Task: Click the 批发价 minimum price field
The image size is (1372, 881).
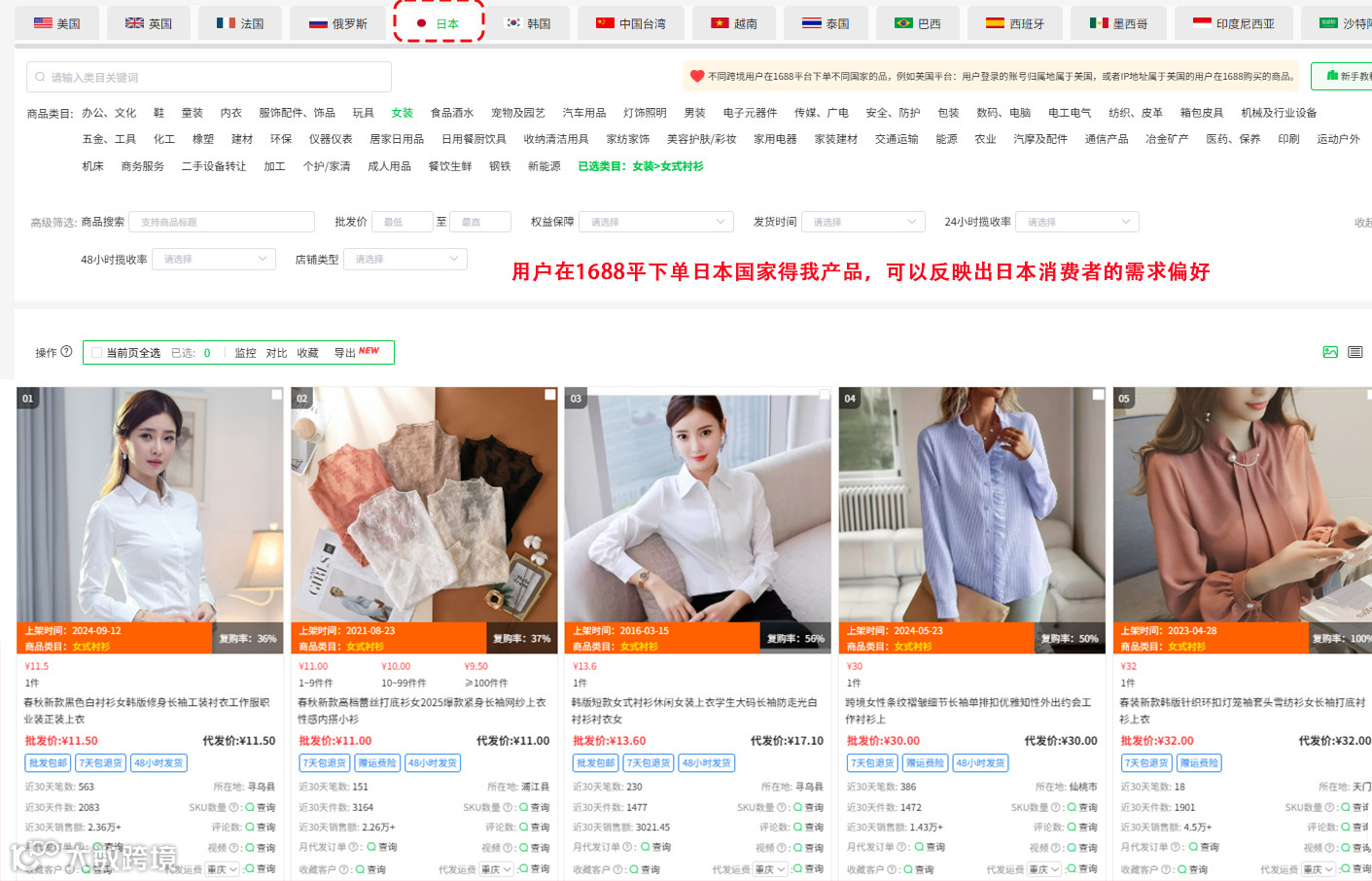Action: [403, 222]
